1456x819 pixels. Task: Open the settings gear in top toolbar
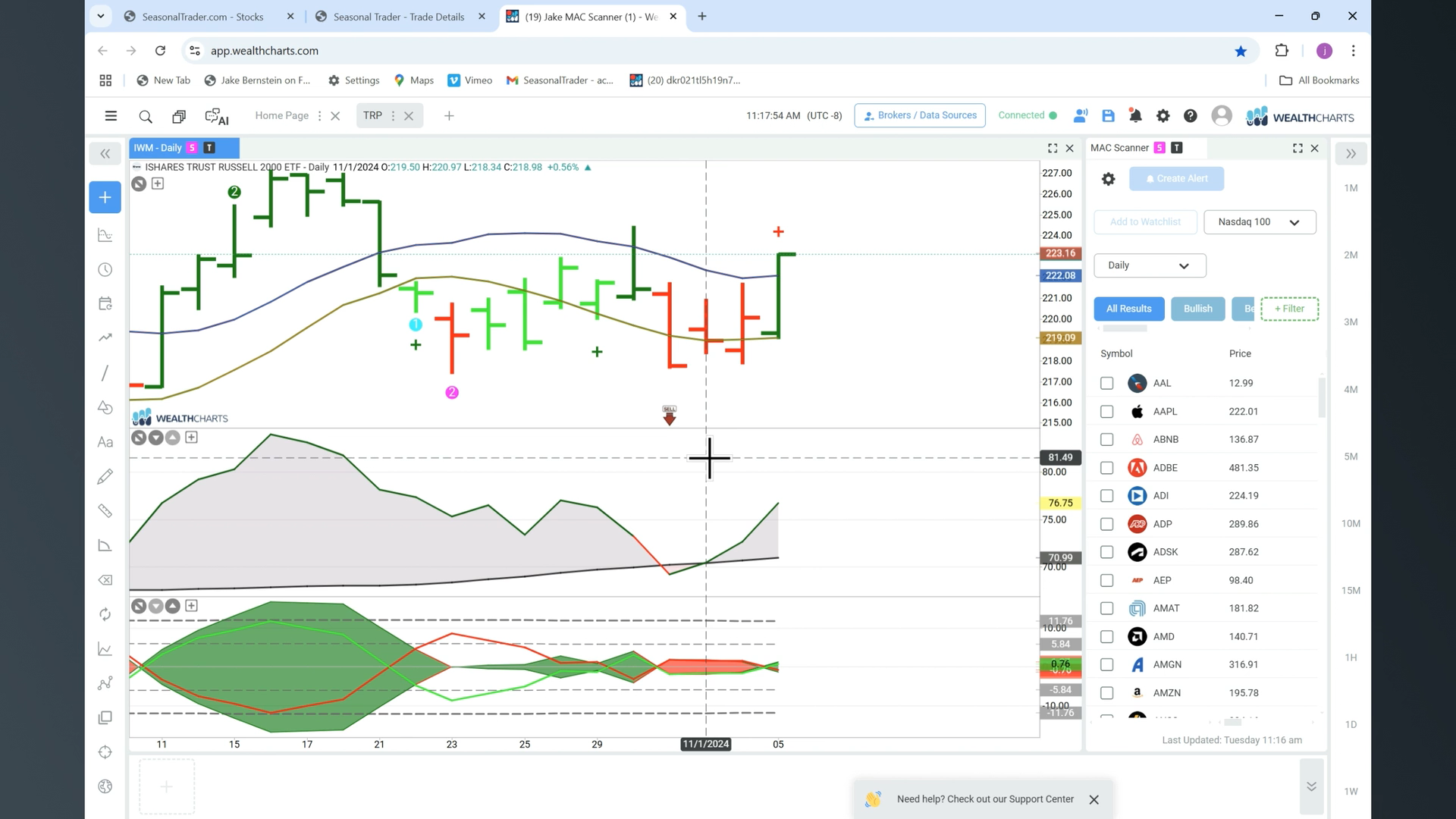pyautogui.click(x=1163, y=116)
